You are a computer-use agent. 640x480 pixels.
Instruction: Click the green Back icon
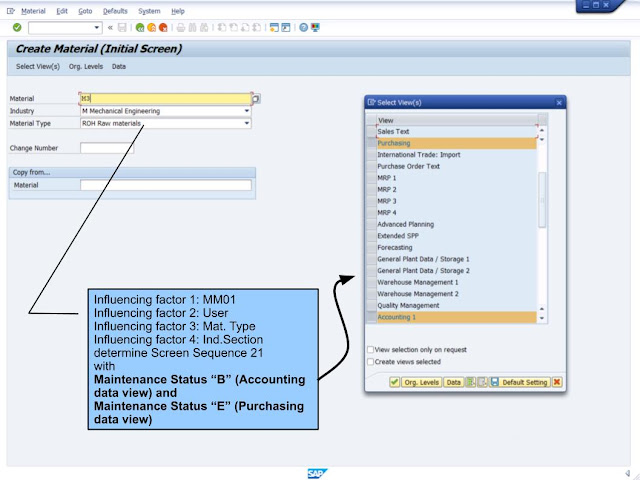click(x=140, y=27)
